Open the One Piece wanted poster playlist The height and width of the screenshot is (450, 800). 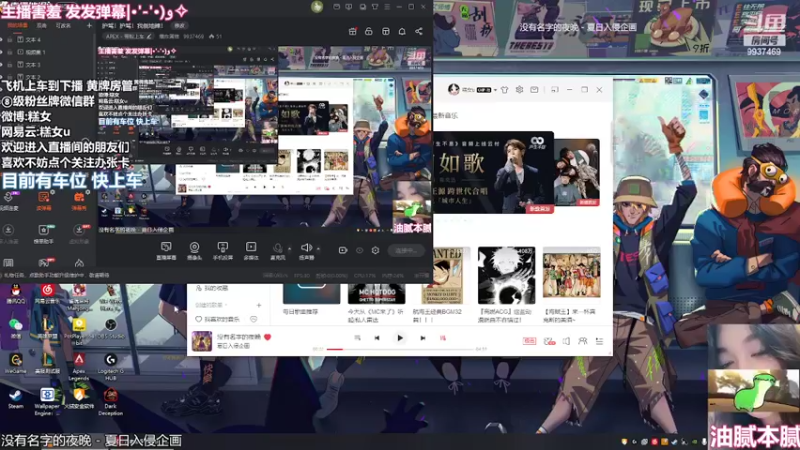point(442,276)
